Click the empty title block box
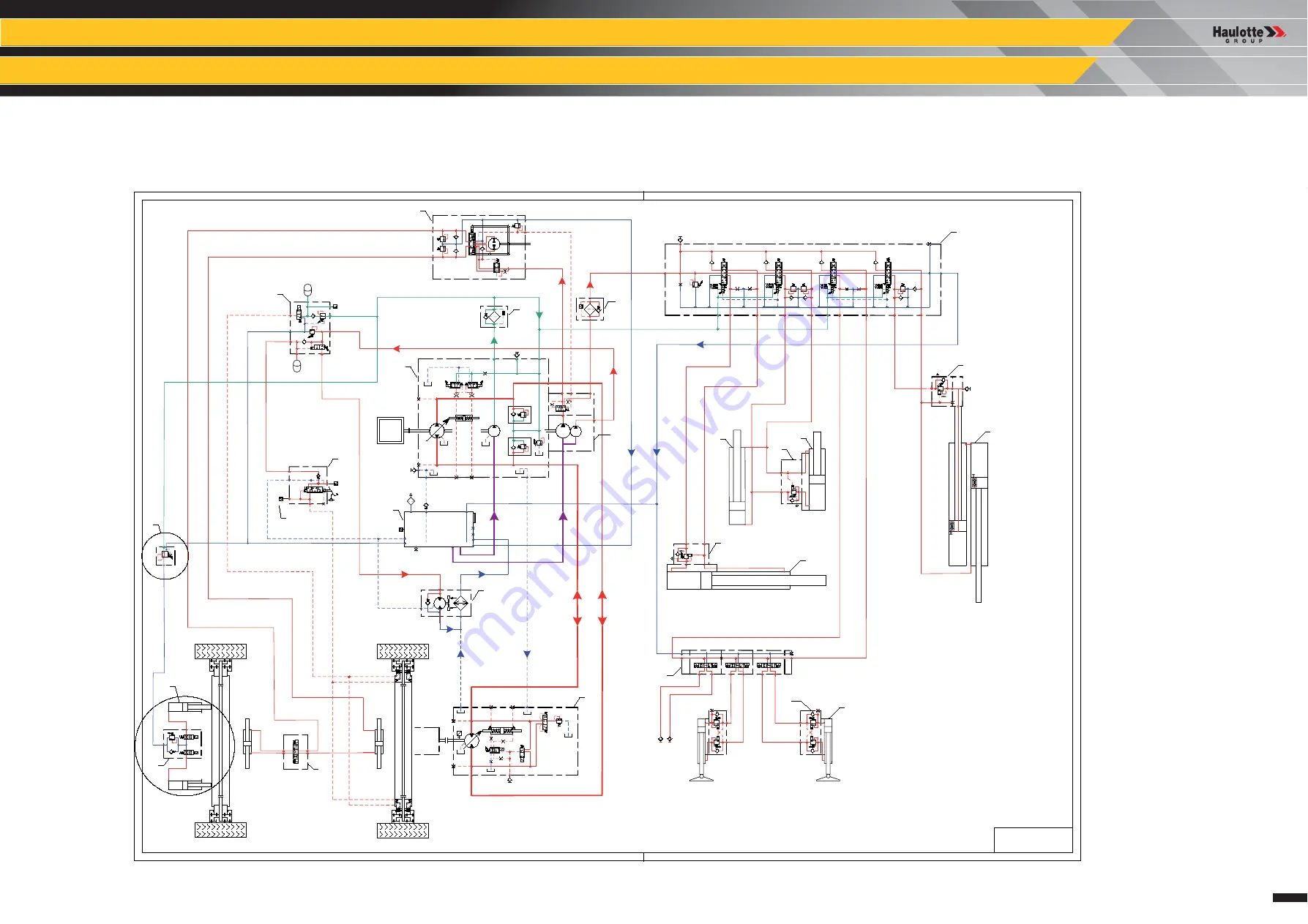 click(1034, 840)
